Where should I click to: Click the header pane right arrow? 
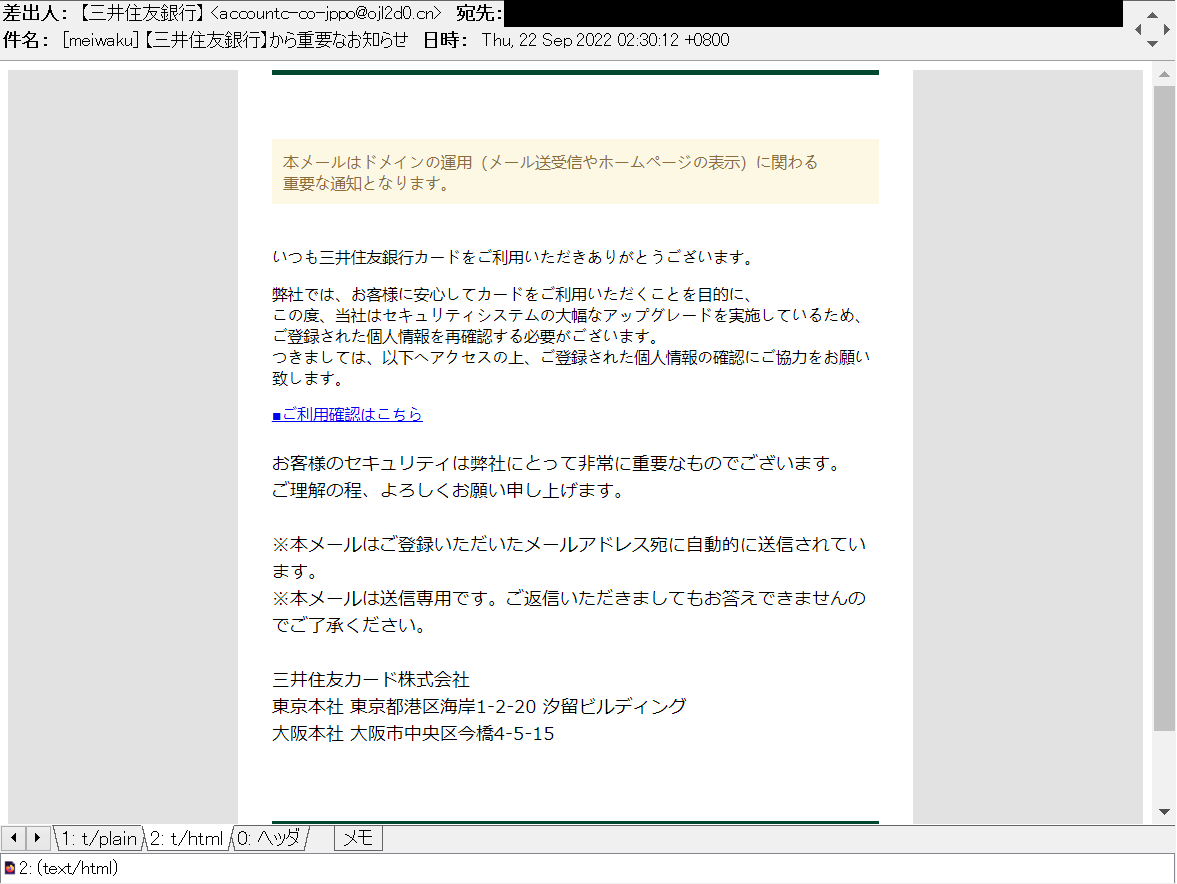click(x=1166, y=29)
